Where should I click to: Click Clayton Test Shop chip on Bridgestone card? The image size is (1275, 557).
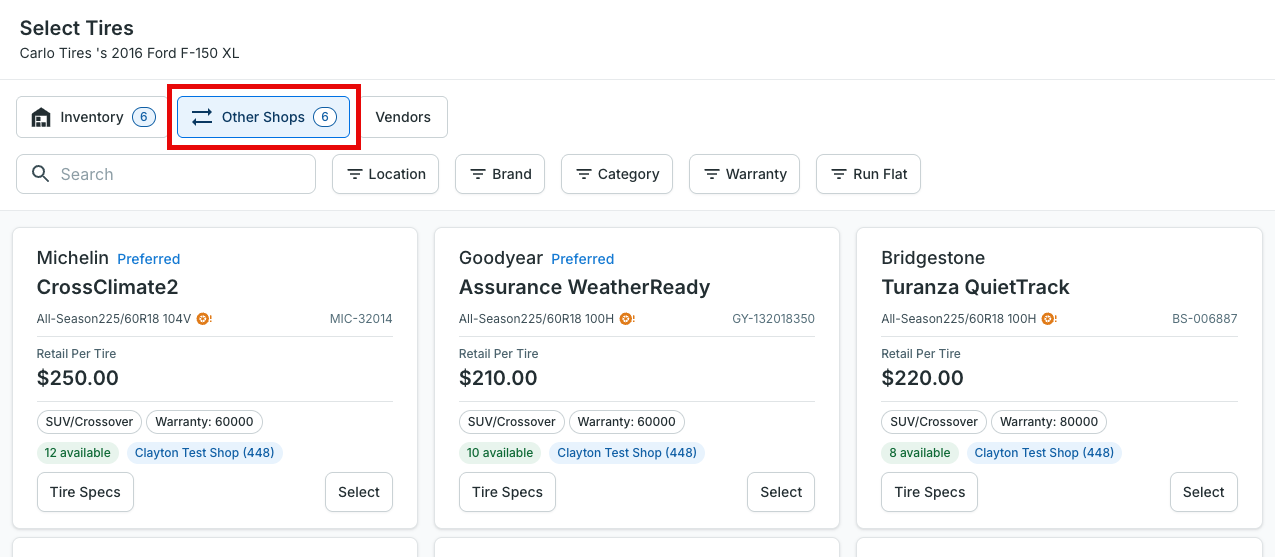tap(1044, 453)
